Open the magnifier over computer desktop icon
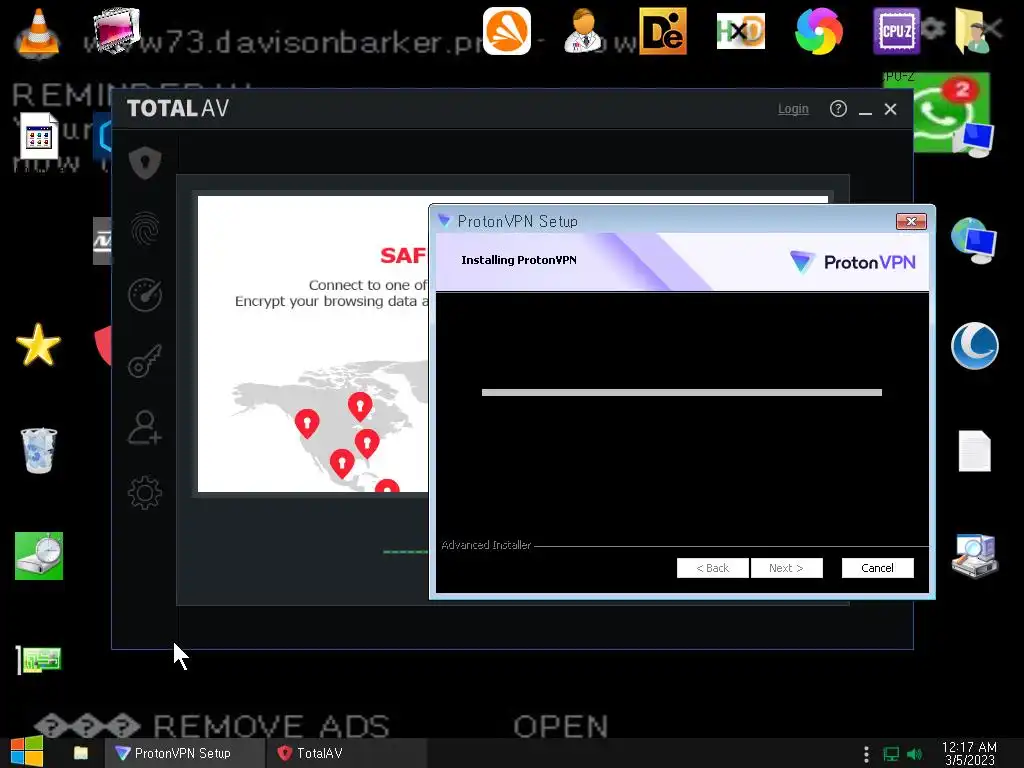 [x=974, y=556]
